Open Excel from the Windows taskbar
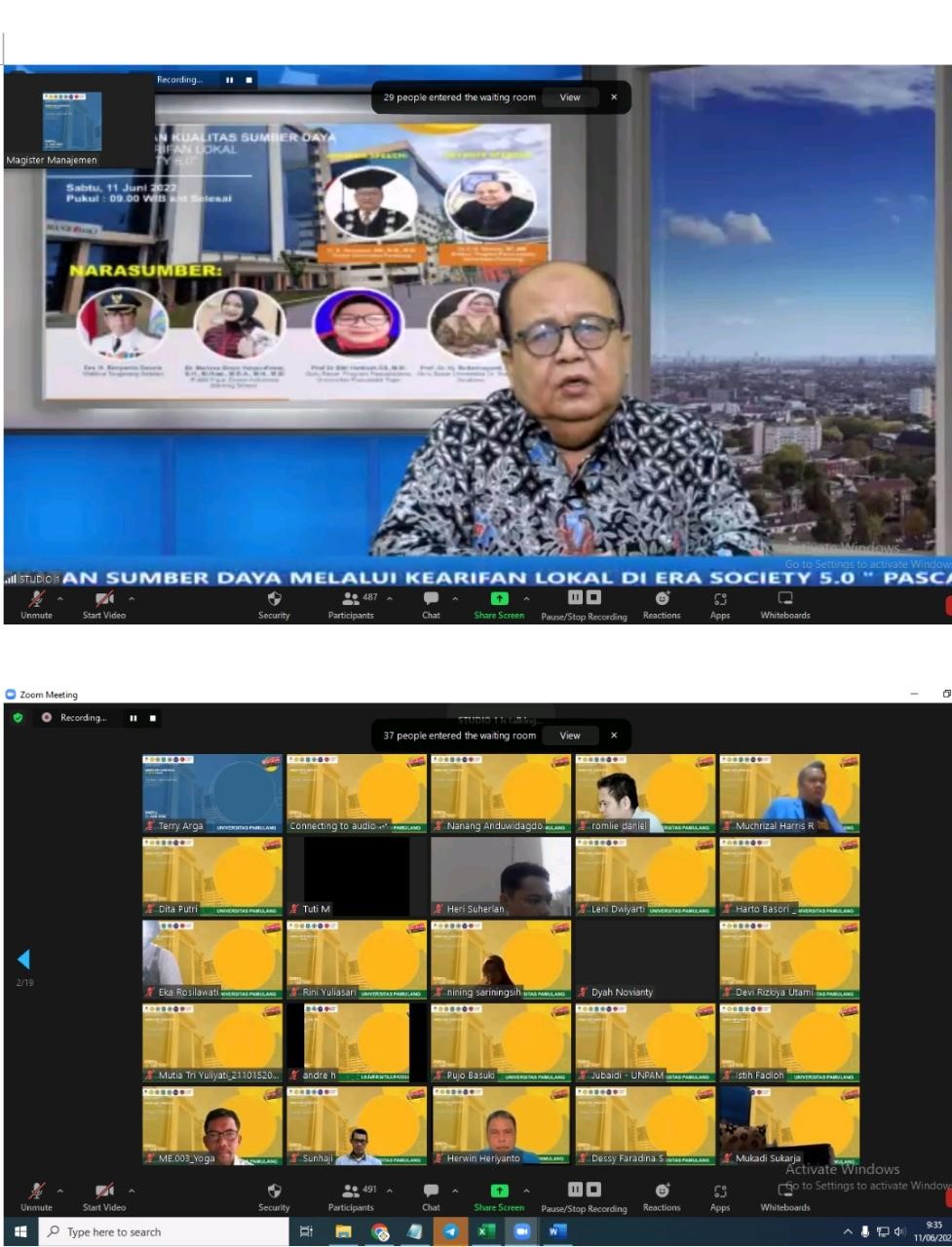Screen dimensions: 952x1247 [x=485, y=1231]
